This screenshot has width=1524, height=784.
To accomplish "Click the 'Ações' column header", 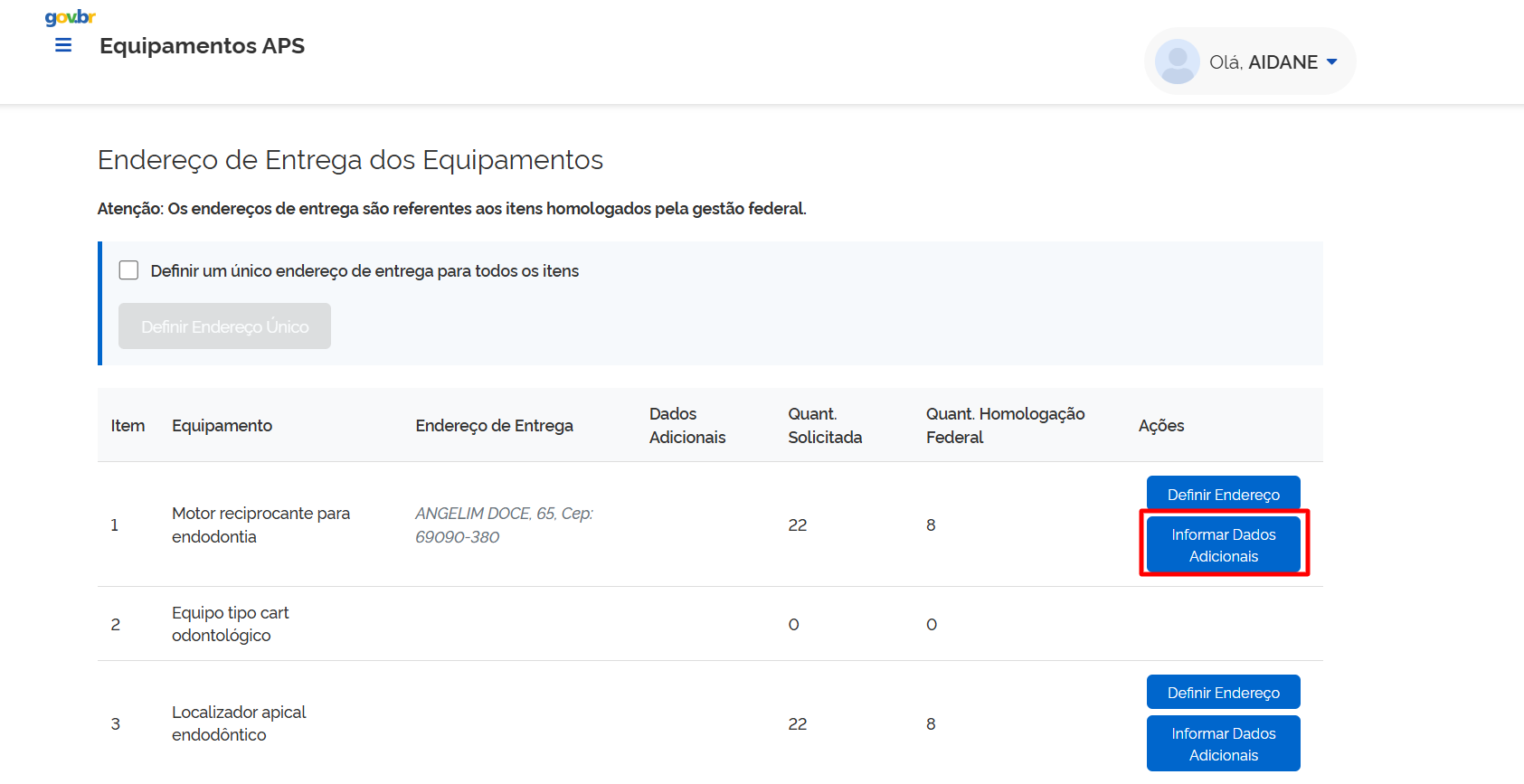I will [1160, 426].
